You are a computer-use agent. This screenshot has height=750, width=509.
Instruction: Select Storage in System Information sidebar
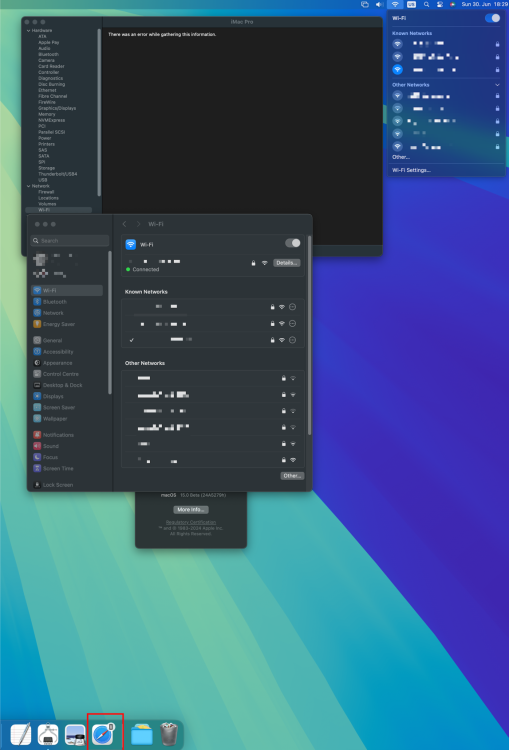click(47, 168)
